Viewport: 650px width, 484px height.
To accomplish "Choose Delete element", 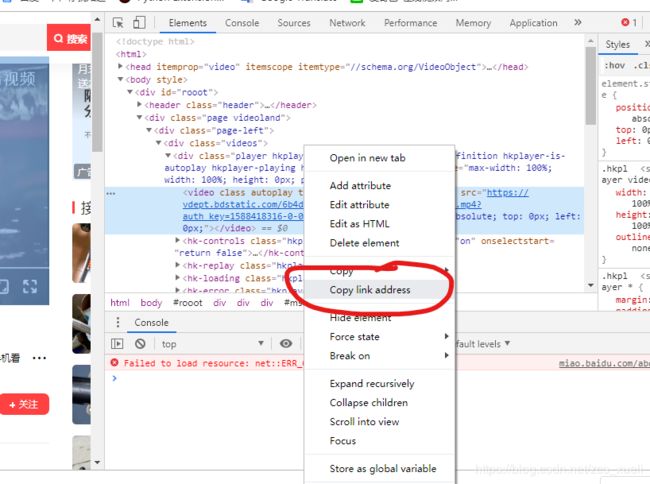I will (364, 243).
